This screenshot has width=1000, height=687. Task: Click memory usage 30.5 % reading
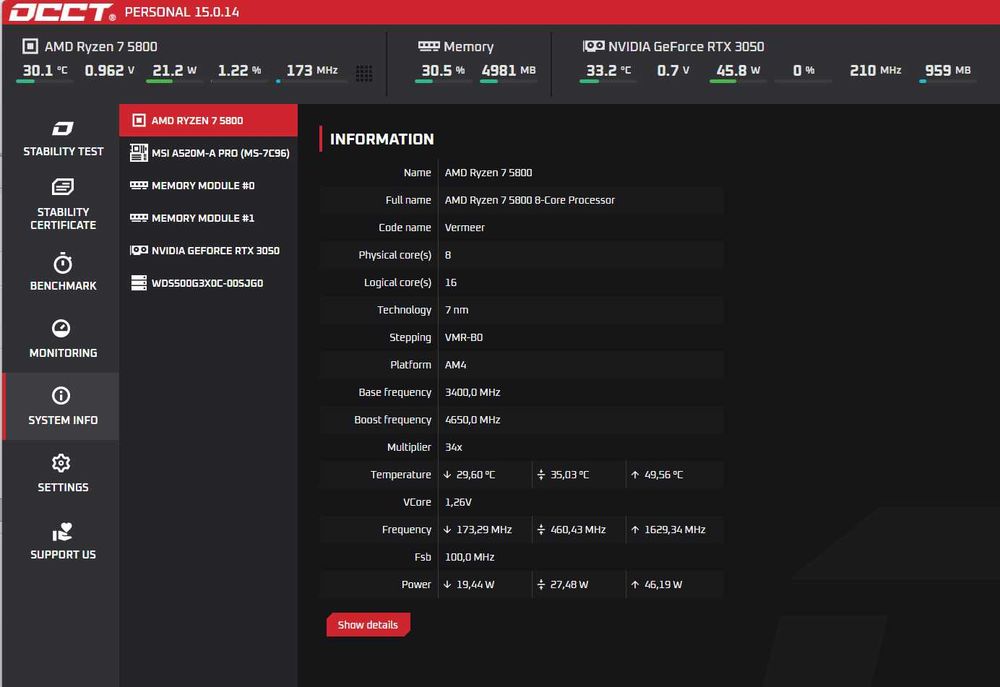click(443, 70)
